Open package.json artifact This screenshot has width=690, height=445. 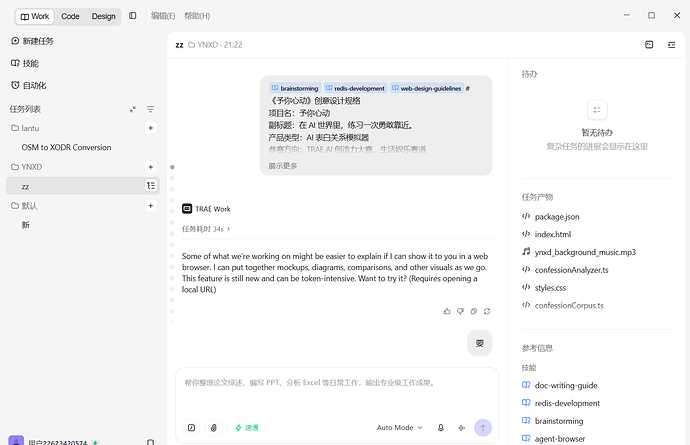coord(551,217)
